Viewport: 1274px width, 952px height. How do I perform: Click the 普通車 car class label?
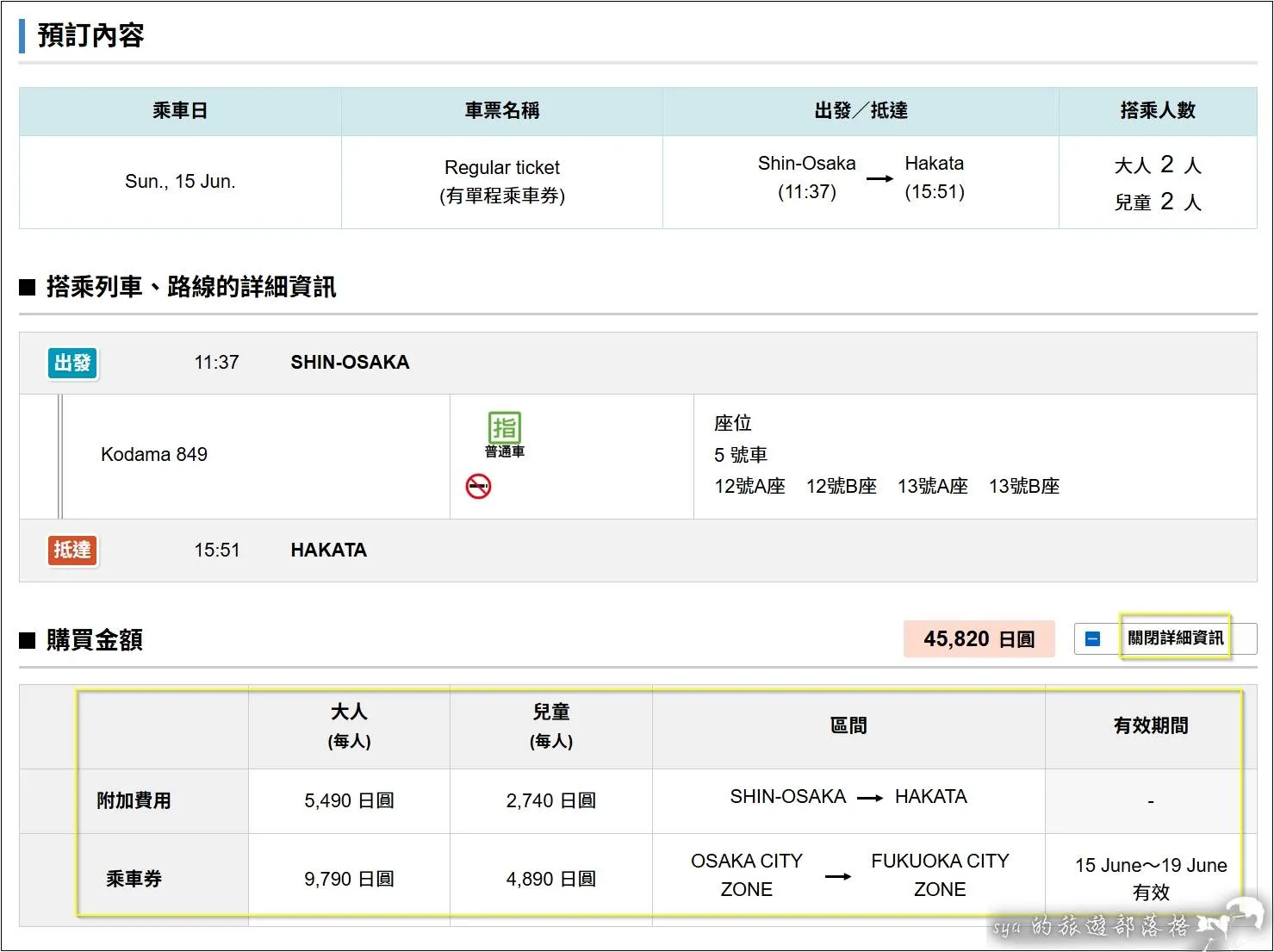coord(505,451)
